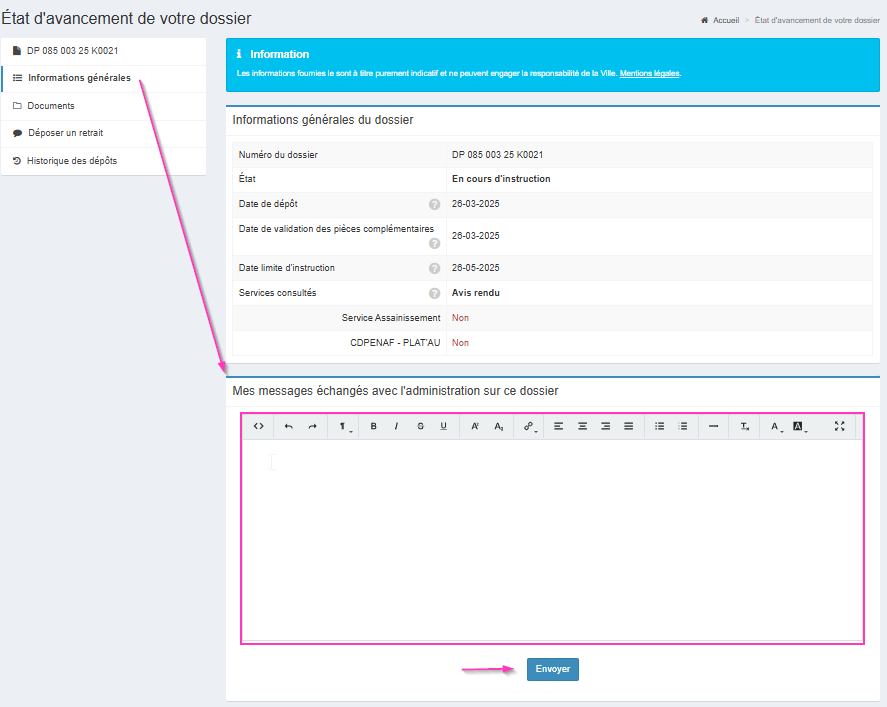Screen dimensions: 887x707
Task: Click the Envoyer button
Action: (x=552, y=669)
